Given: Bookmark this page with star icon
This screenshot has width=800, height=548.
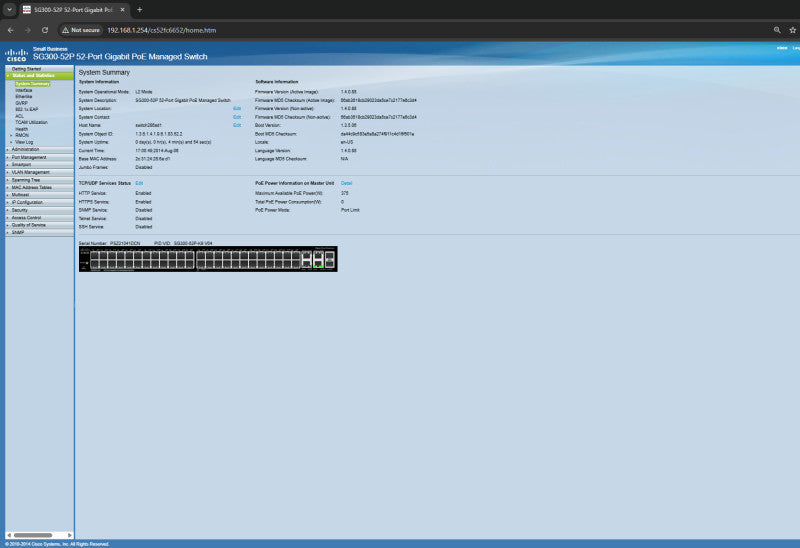Looking at the screenshot, I should pyautogui.click(x=792, y=30).
